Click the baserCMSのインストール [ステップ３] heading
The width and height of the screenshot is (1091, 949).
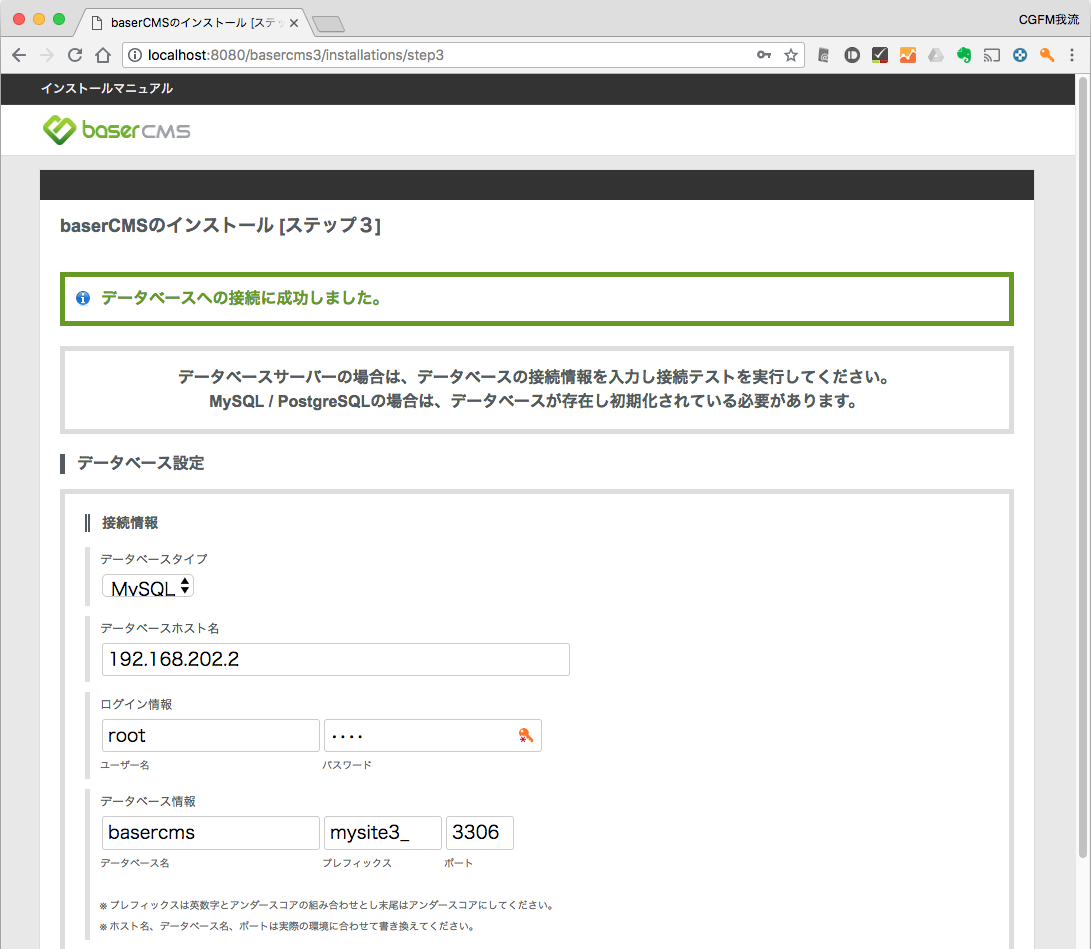click(221, 225)
